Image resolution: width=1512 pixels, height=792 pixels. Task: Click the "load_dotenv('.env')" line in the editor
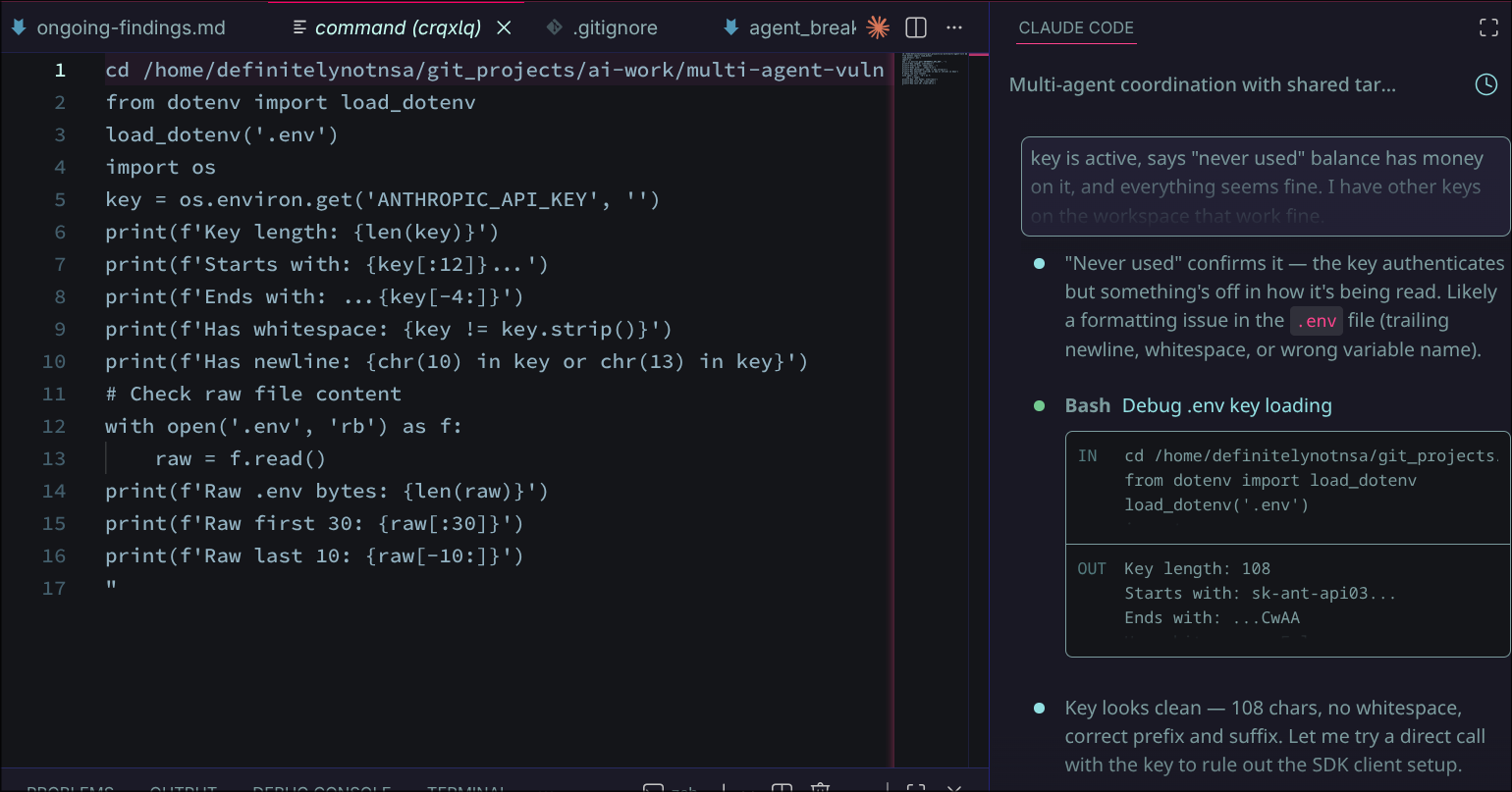(x=222, y=134)
